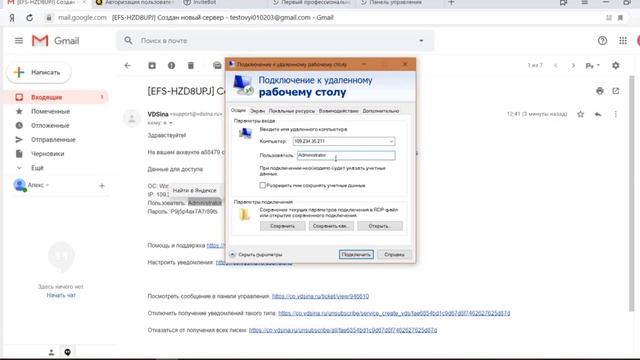Delete the open email with trash icon
Screen dimensions: 640x360
click(x=191, y=65)
